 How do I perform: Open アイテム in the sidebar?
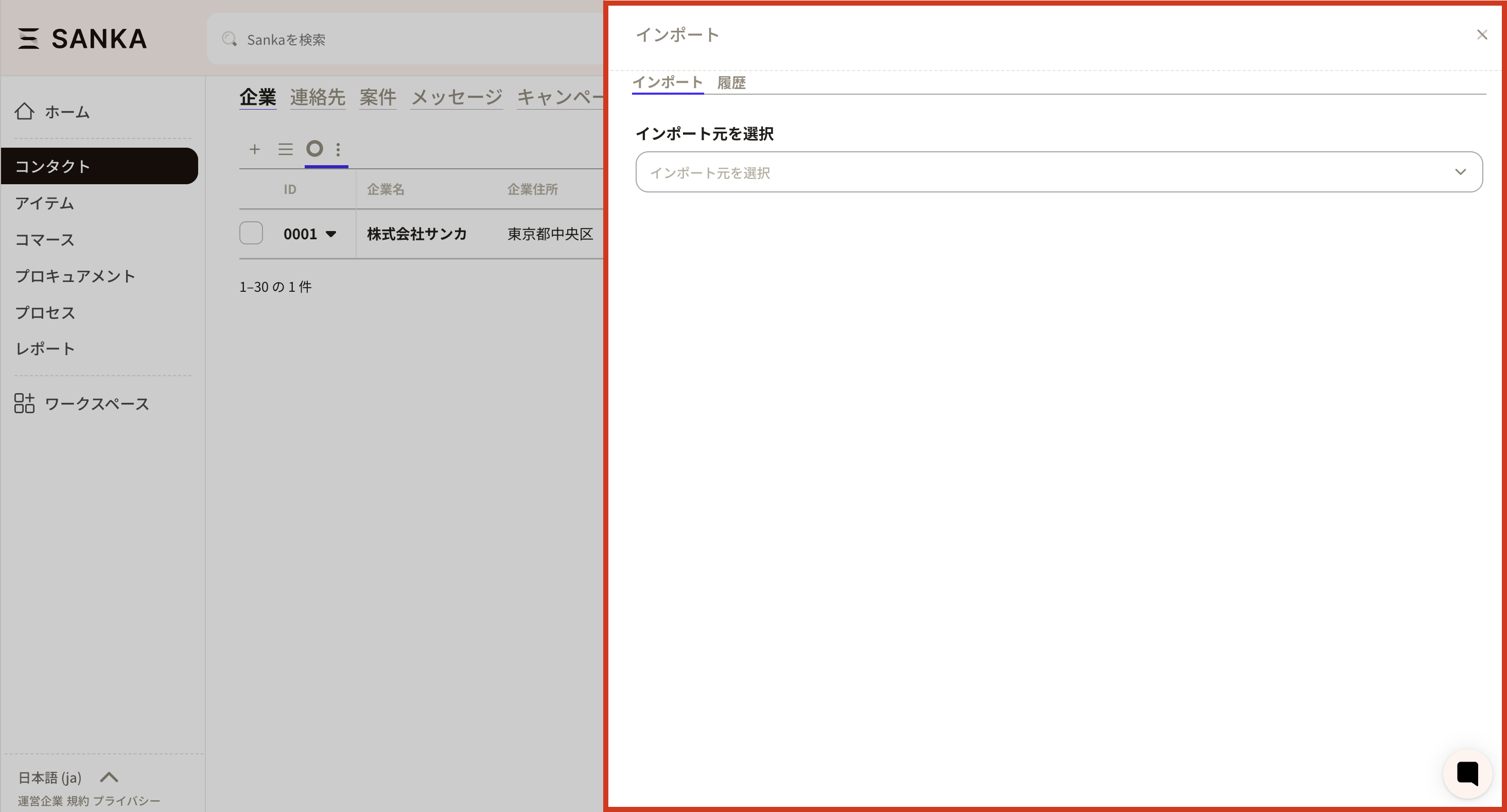(44, 203)
